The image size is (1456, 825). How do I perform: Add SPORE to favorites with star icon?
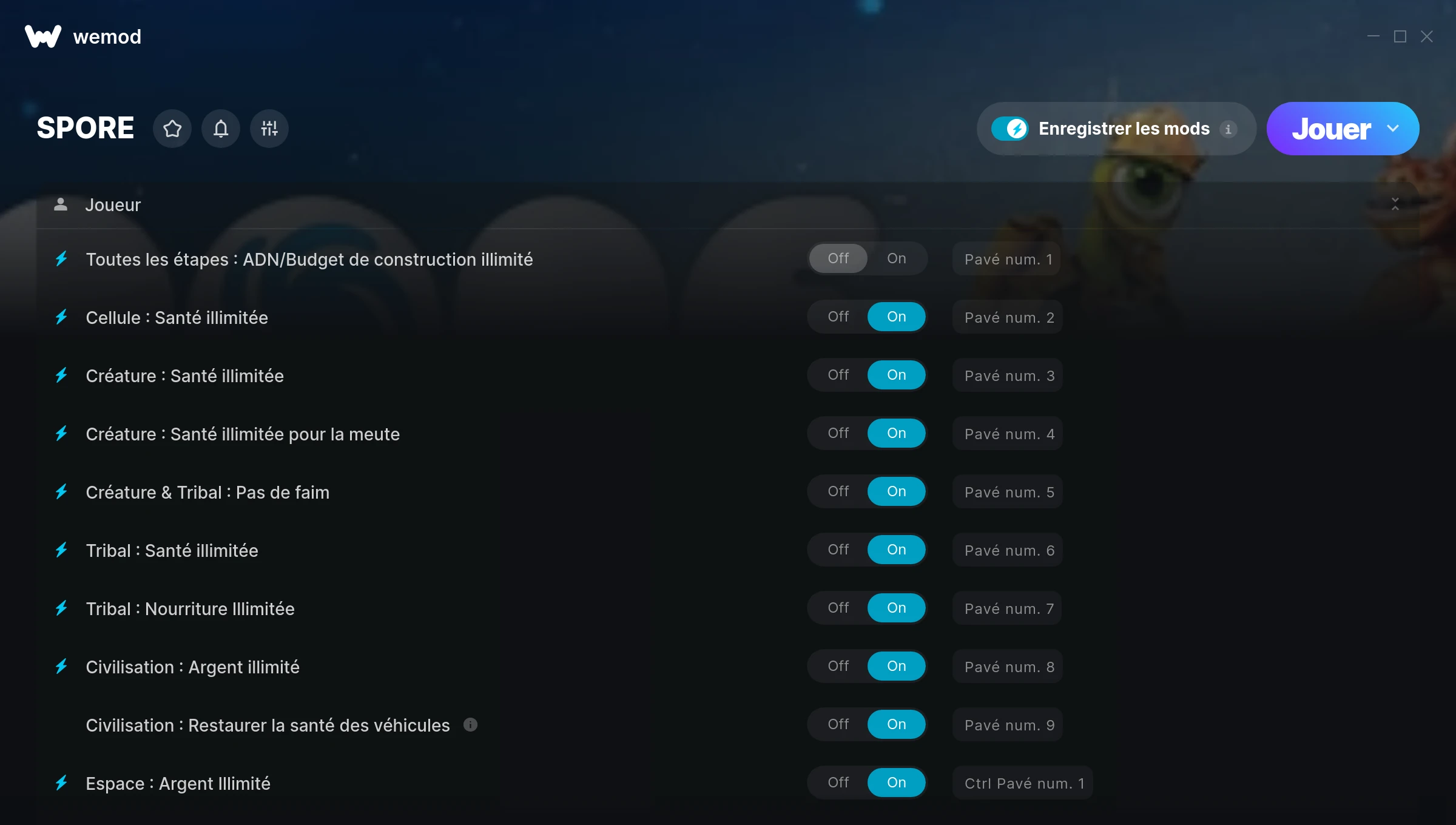click(172, 129)
